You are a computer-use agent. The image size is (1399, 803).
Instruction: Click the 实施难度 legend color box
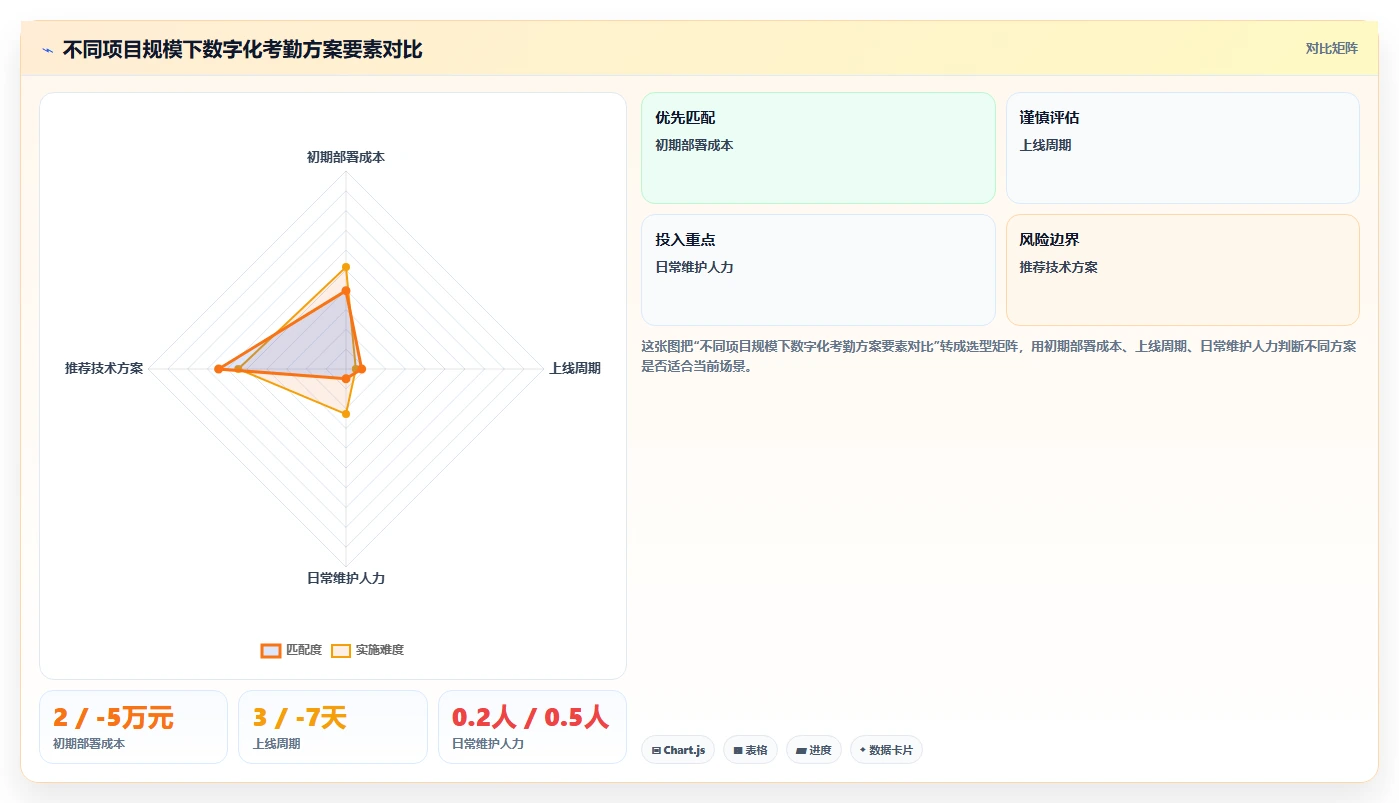pos(341,650)
